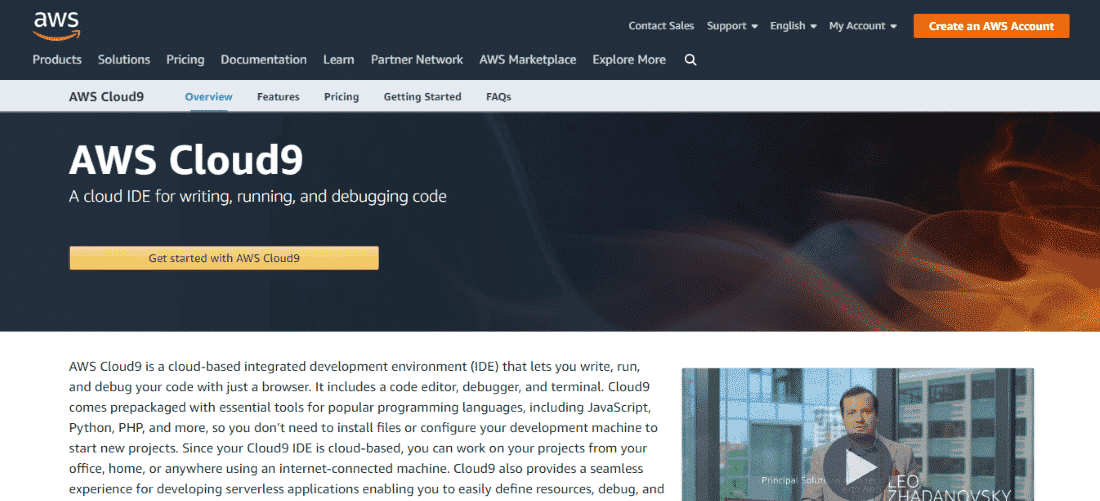Open the Cloud9 Pricing tab
Image resolution: width=1100 pixels, height=501 pixels.
[342, 97]
